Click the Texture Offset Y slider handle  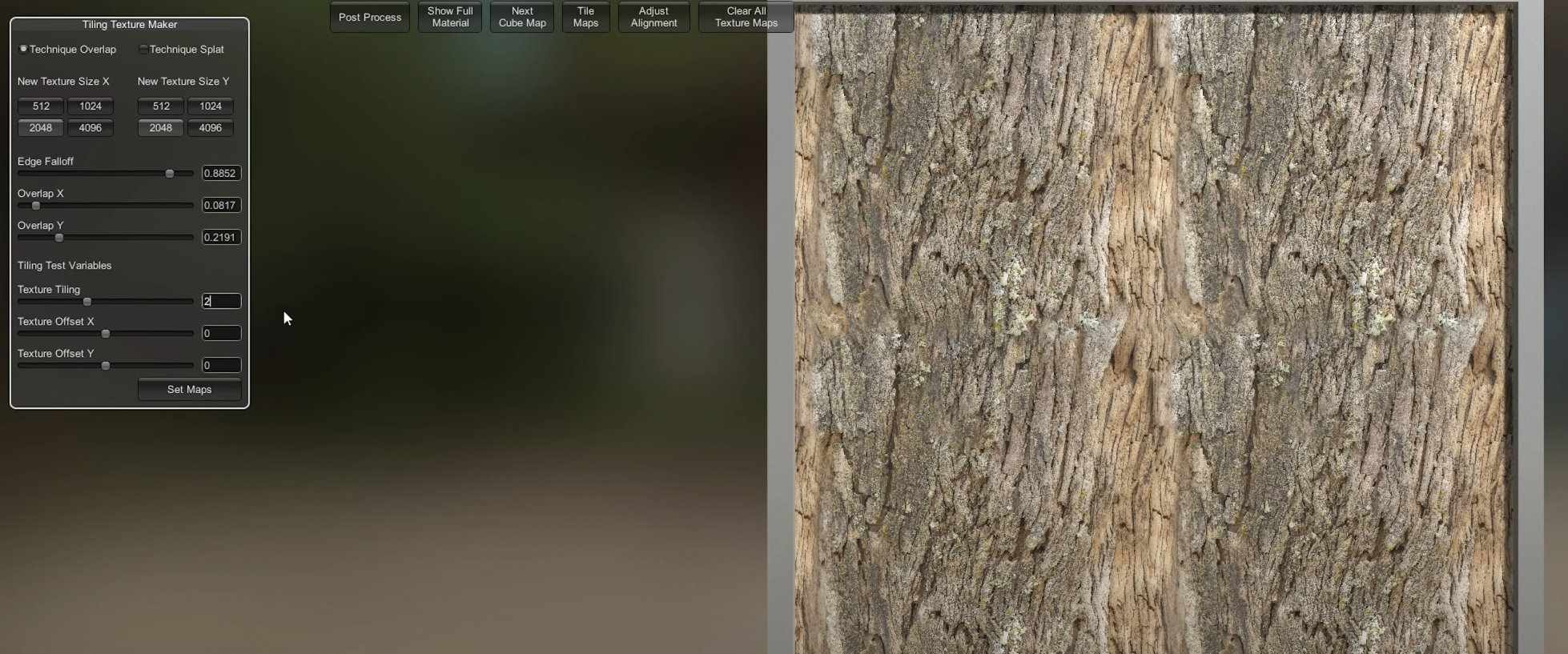[106, 366]
